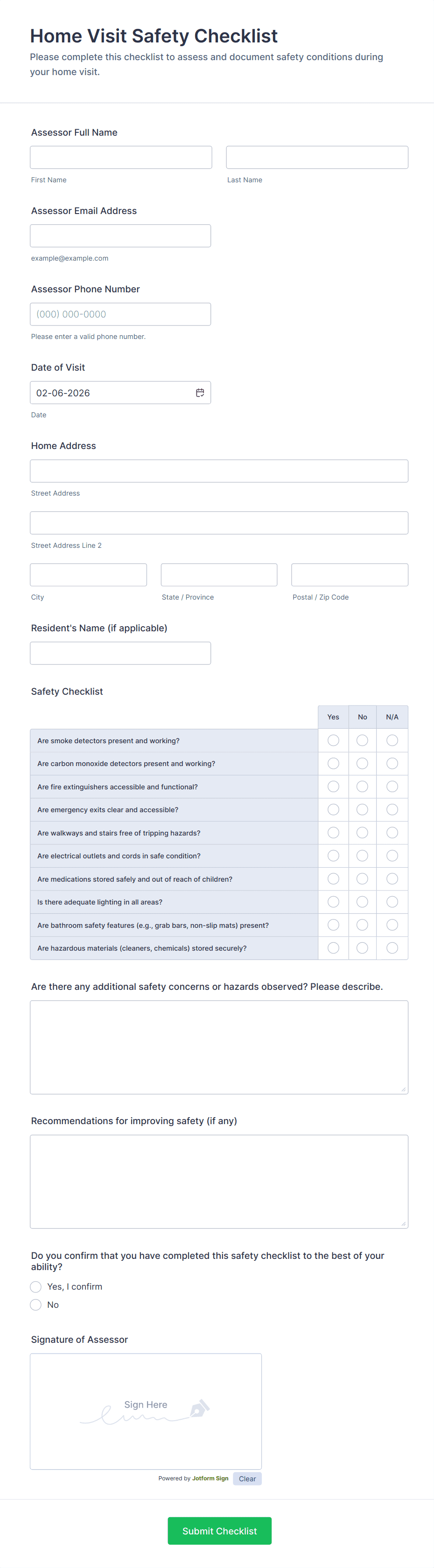This screenshot has width=434, height=1568.
Task: Select No for carbon monoxide detectors
Action: point(362,763)
